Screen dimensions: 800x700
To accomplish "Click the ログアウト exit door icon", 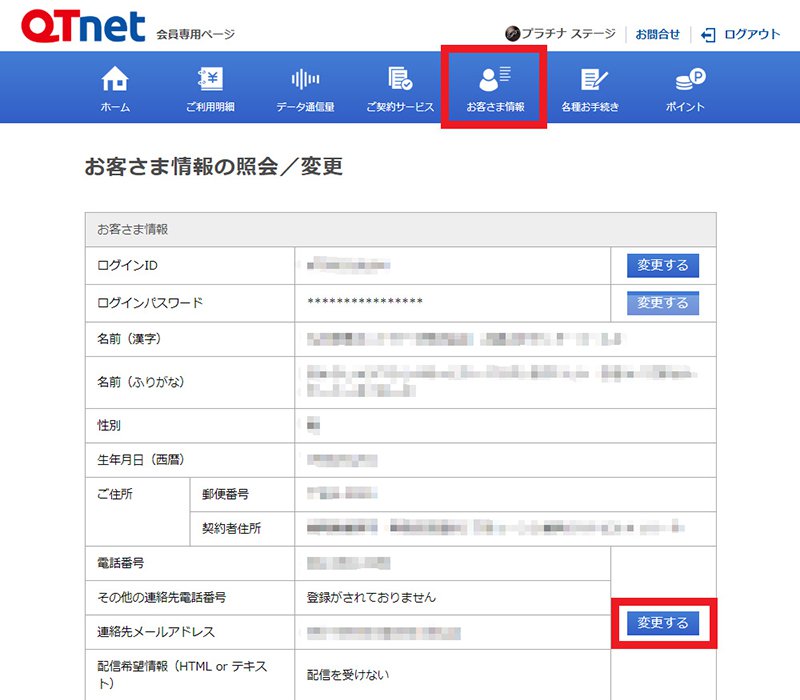I will pos(706,32).
